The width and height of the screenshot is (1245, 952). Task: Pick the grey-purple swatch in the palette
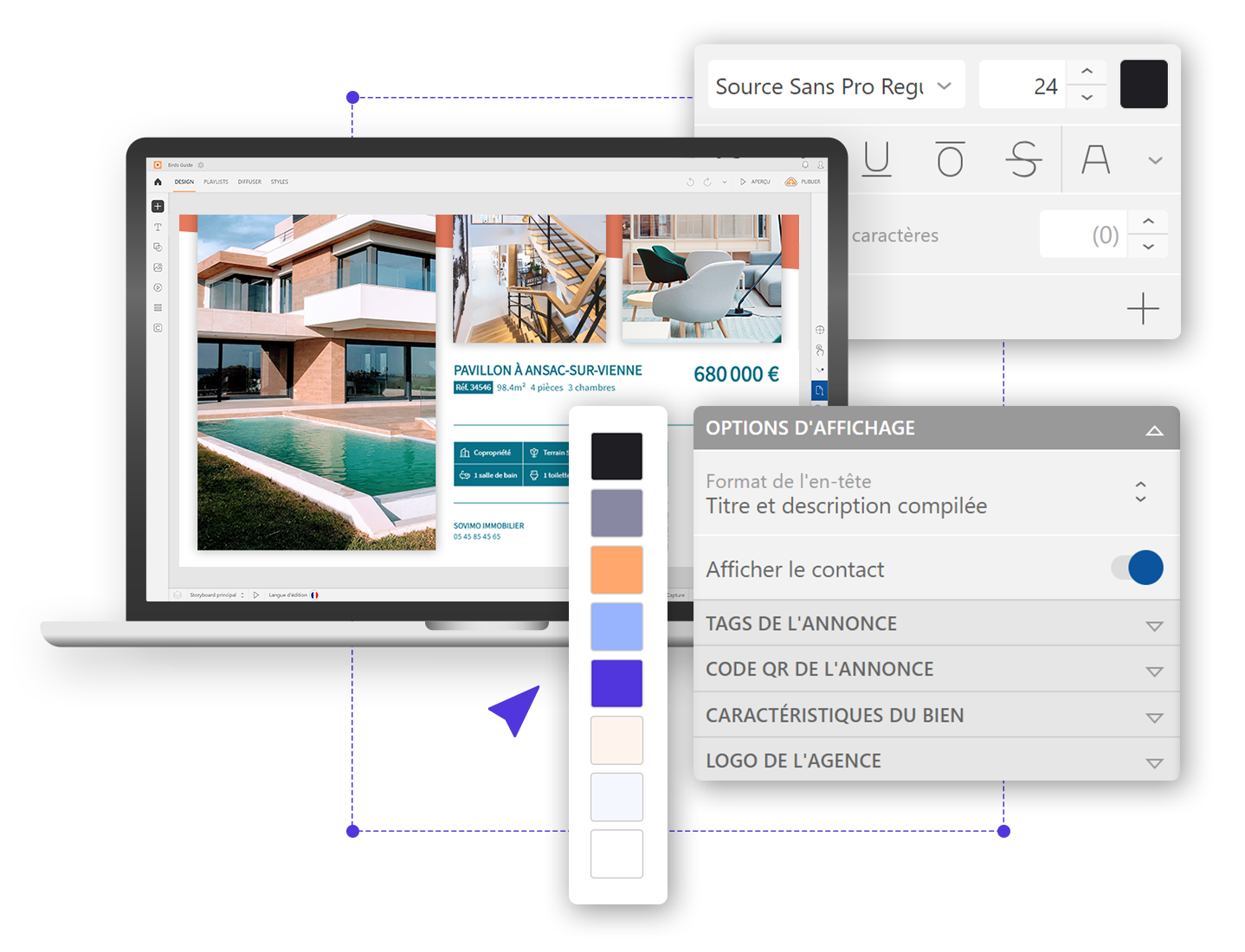[x=616, y=512]
